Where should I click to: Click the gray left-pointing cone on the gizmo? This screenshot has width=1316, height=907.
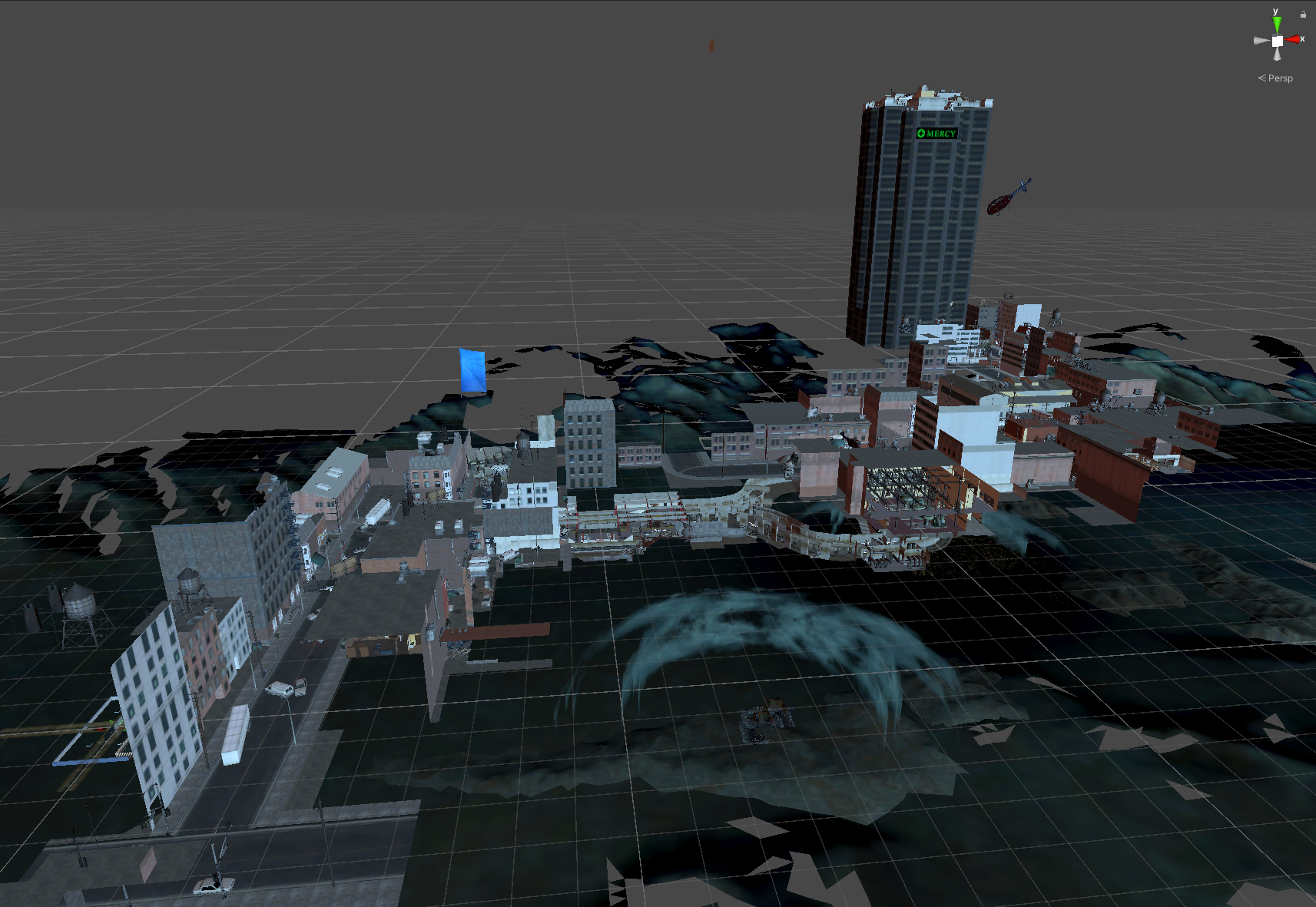(1261, 41)
